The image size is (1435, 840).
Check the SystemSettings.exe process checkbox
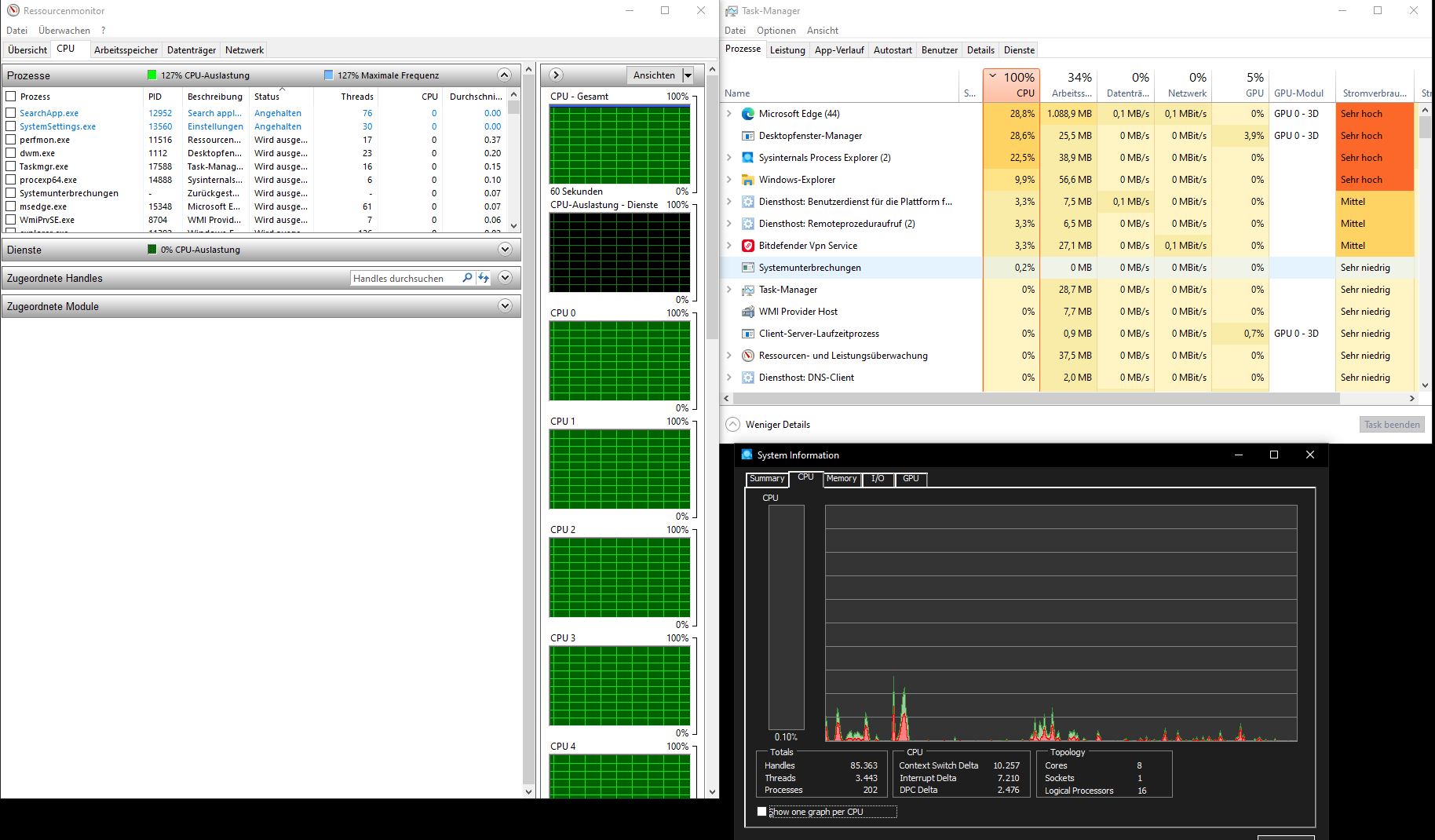tap(11, 126)
